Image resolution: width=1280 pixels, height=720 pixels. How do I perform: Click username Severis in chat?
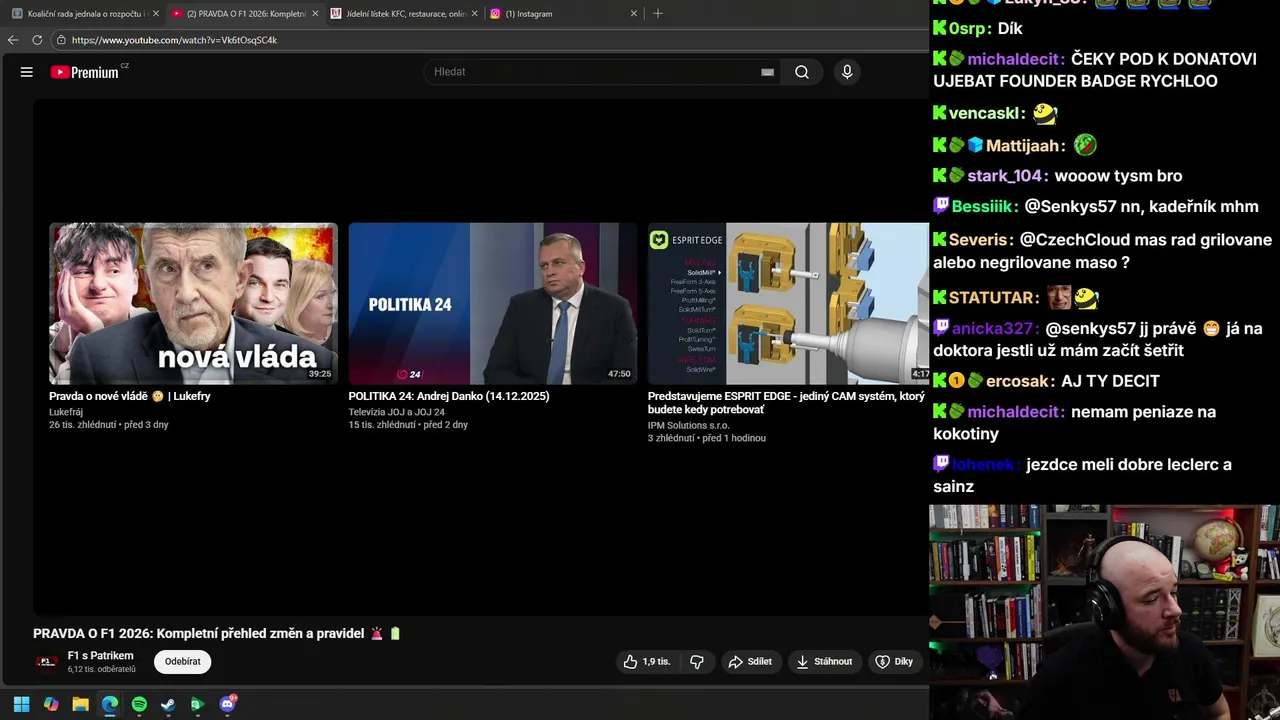click(x=980, y=240)
